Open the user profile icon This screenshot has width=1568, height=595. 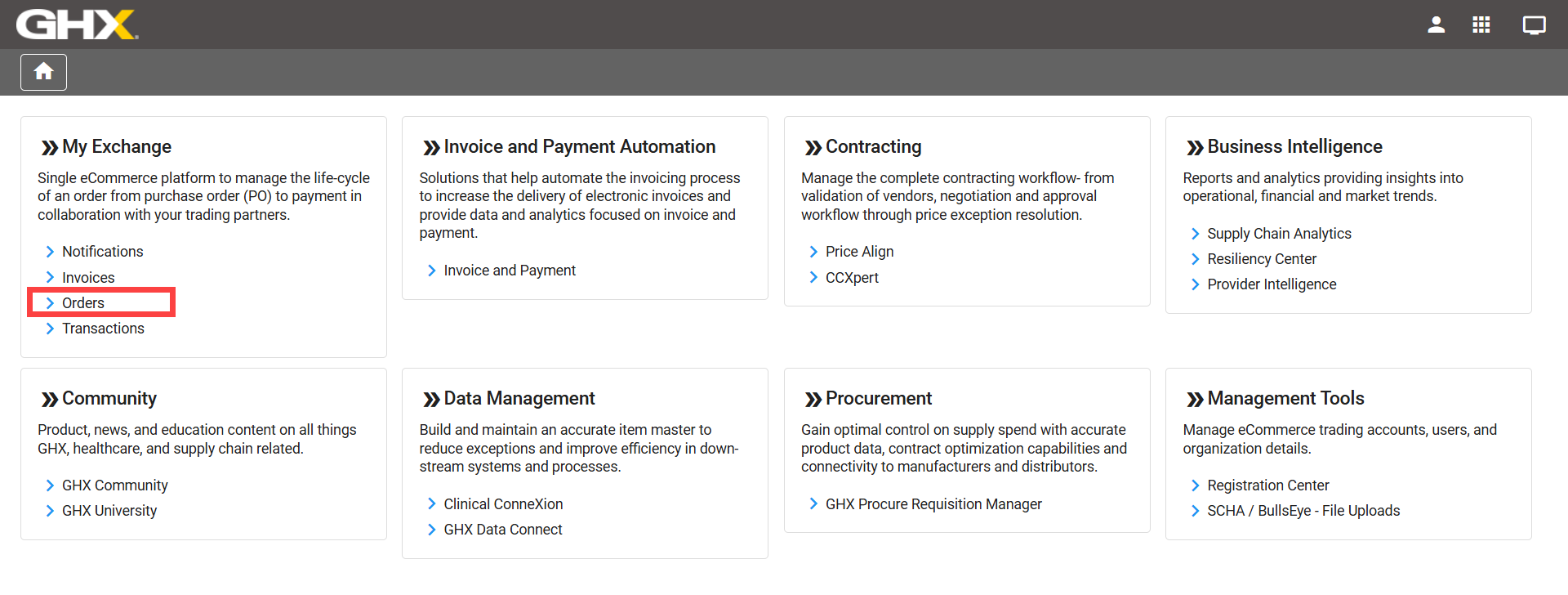pos(1436,25)
